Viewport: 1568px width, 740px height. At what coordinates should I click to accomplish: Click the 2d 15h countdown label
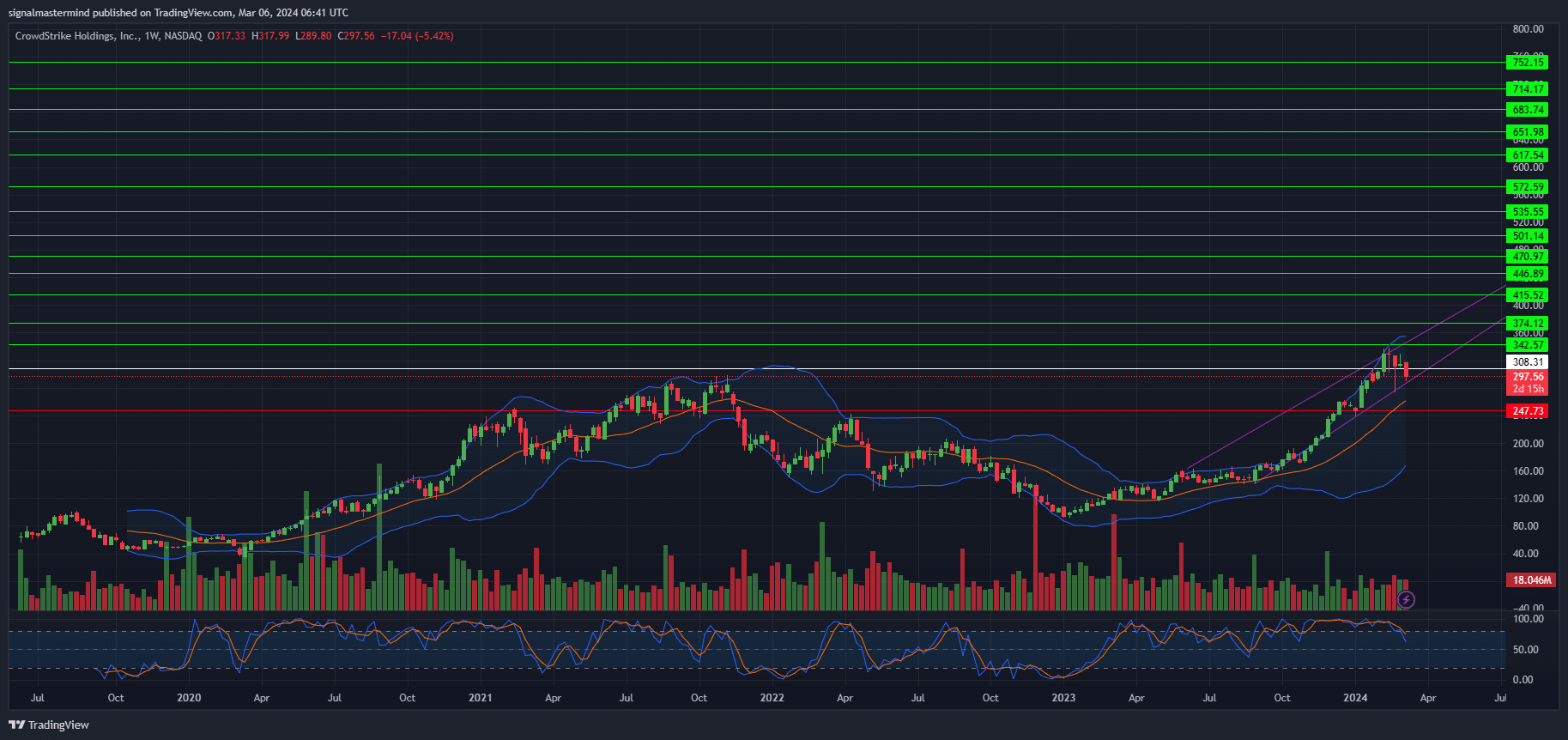pyautogui.click(x=1528, y=389)
